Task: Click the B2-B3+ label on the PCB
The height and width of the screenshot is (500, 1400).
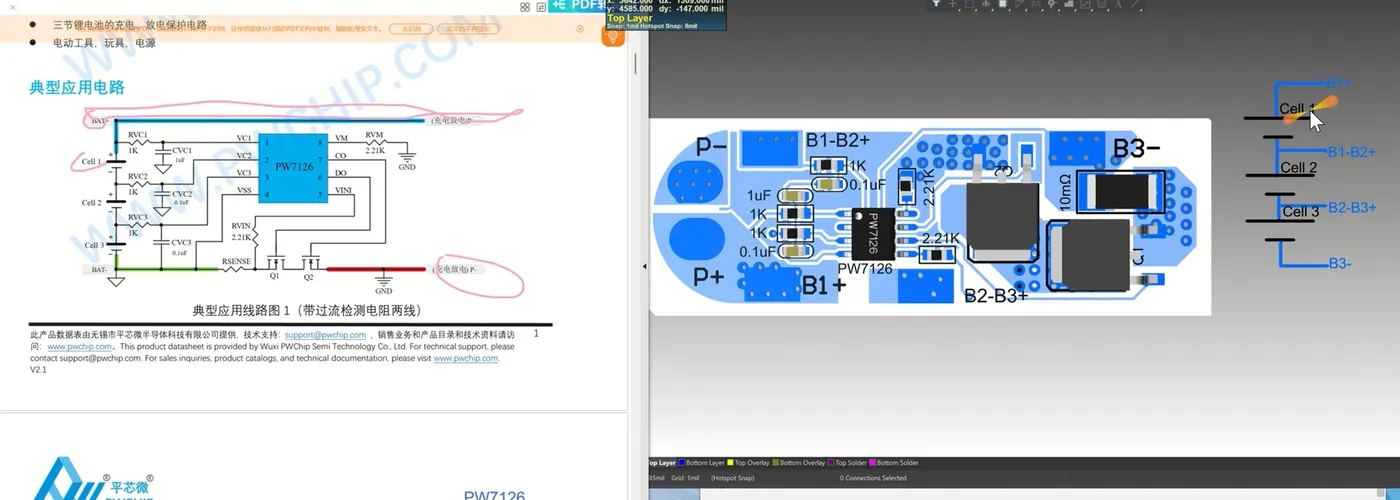Action: 996,295
